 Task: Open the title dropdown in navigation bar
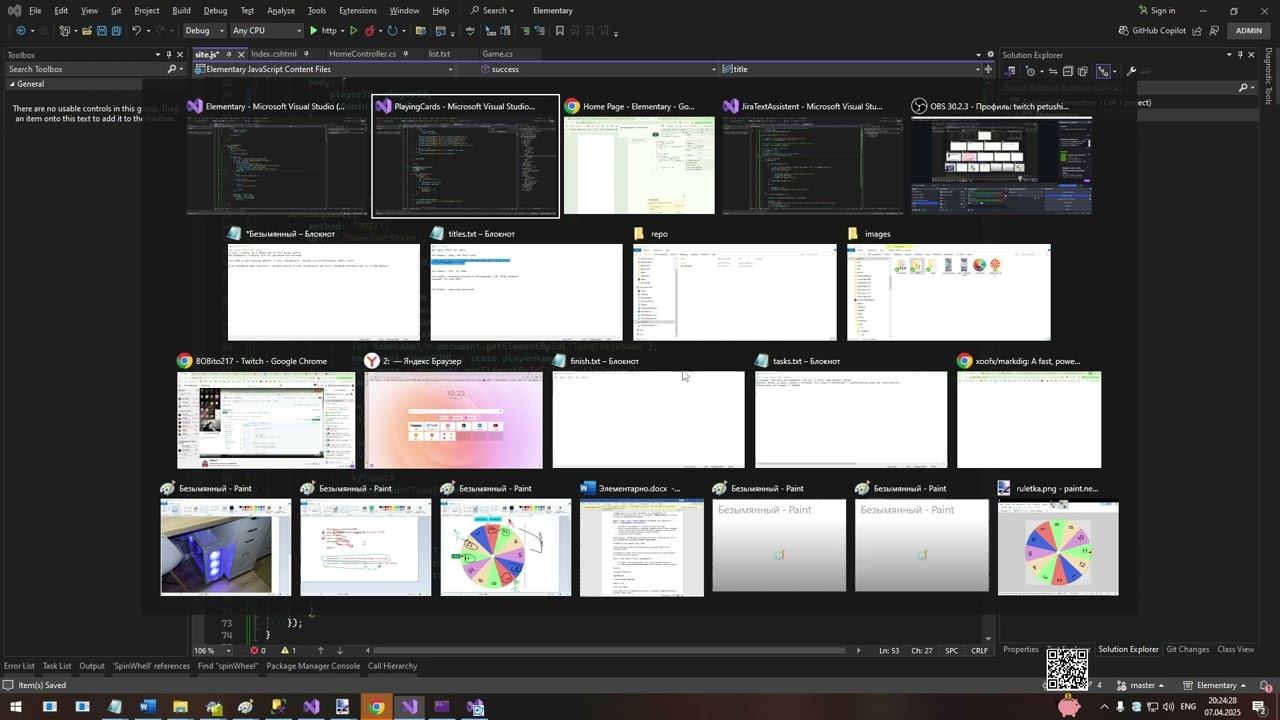pyautogui.click(x=852, y=69)
